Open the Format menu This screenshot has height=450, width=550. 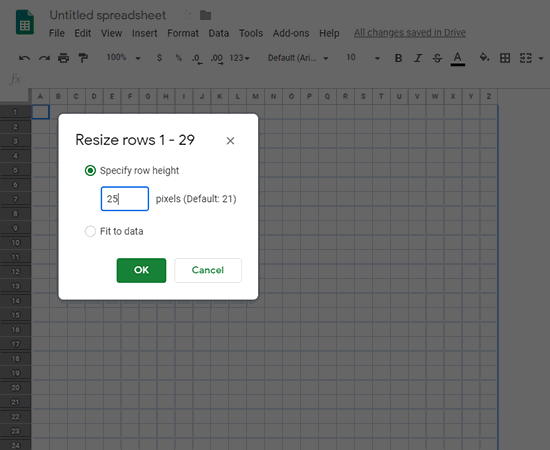[x=183, y=33]
